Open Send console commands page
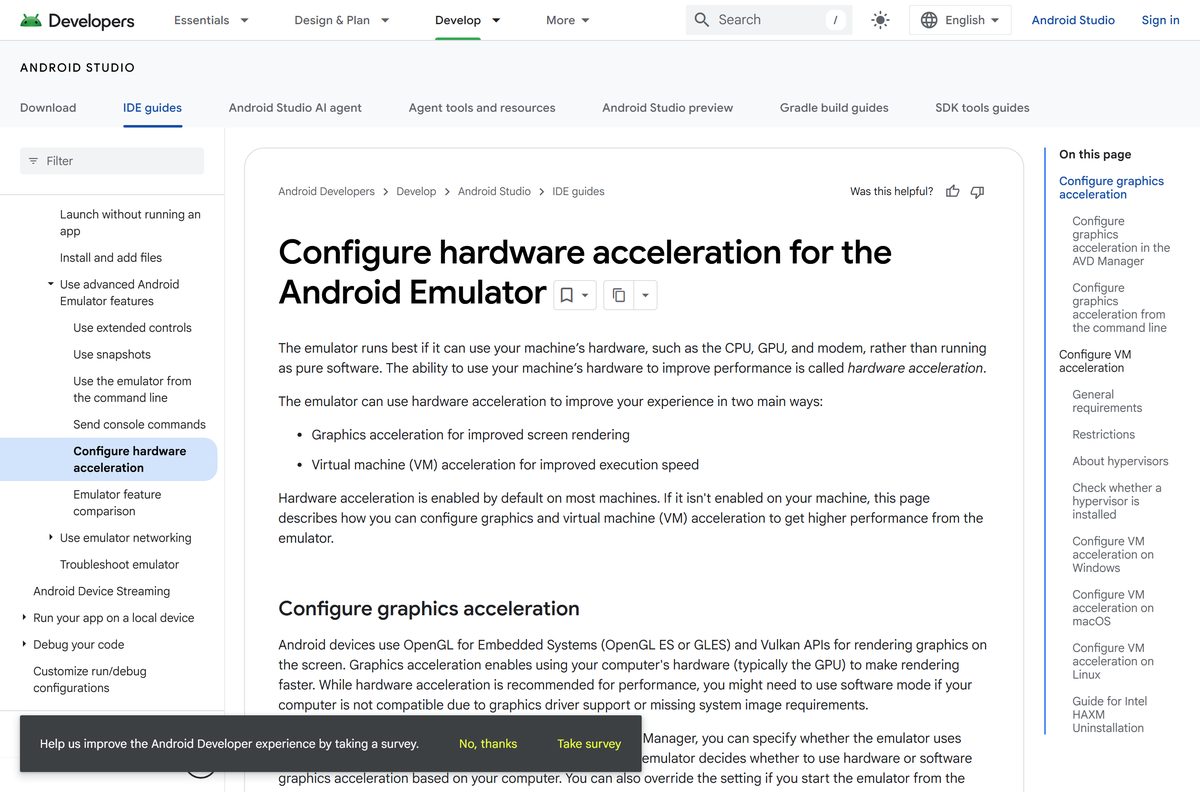This screenshot has height=792, width=1200. (139, 425)
